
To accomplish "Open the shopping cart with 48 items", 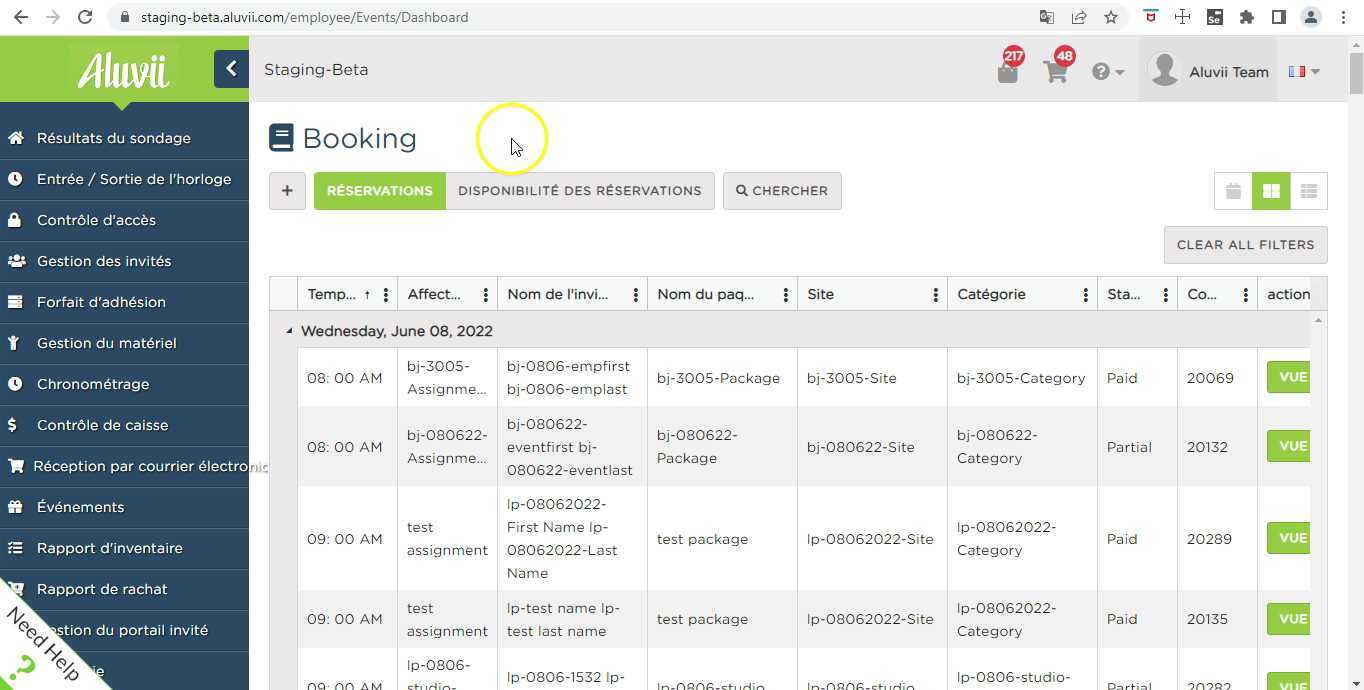I will click(1055, 70).
